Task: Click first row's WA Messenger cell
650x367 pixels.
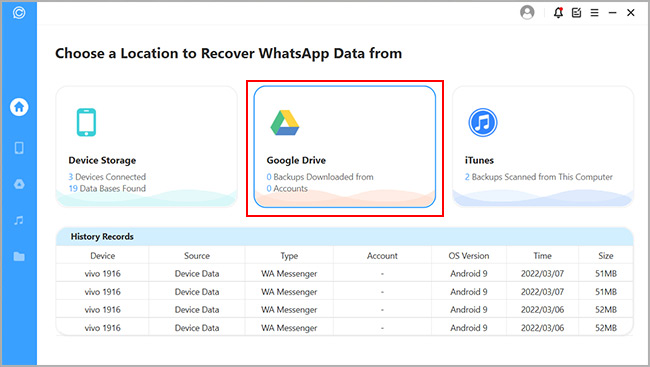Action: click(x=289, y=274)
